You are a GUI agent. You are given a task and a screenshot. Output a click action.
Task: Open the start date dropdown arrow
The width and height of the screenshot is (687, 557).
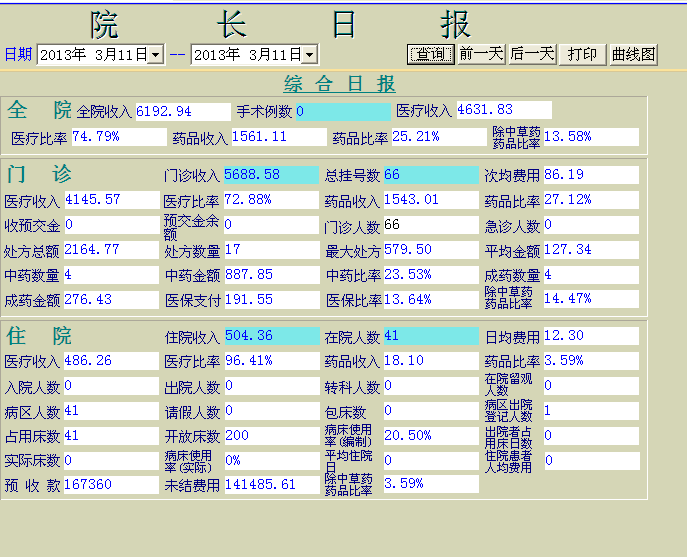pos(156,55)
